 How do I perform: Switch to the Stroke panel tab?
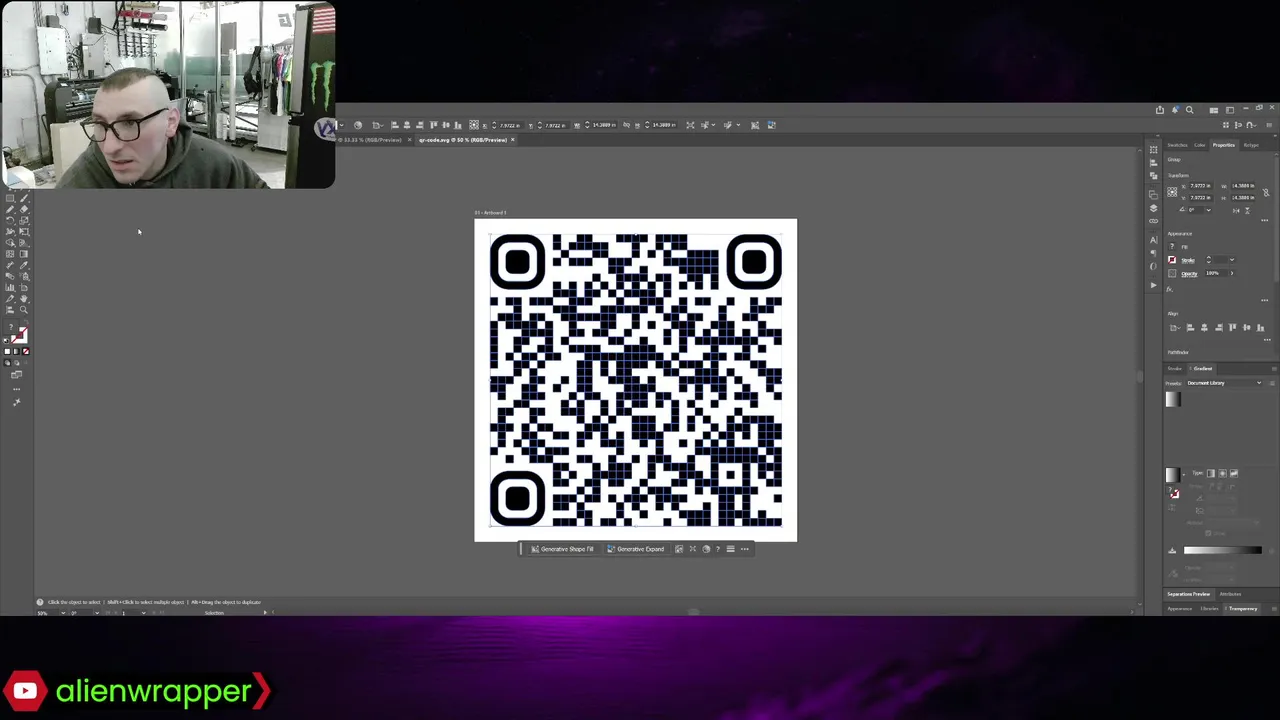pyautogui.click(x=1175, y=368)
